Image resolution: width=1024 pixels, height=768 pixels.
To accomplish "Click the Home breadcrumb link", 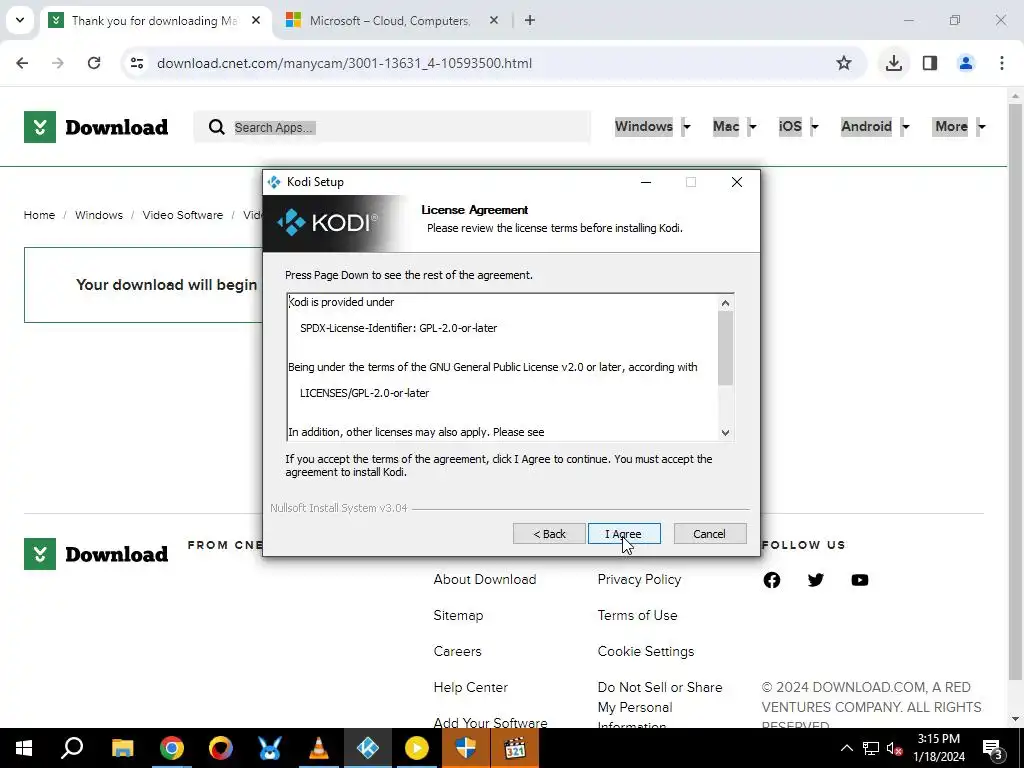I will coord(39,215).
